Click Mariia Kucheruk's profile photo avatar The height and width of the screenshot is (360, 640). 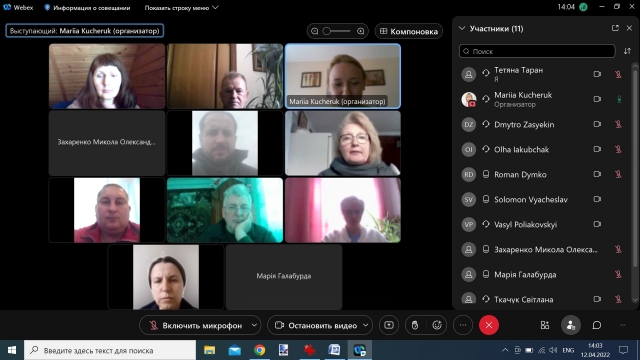(469, 99)
